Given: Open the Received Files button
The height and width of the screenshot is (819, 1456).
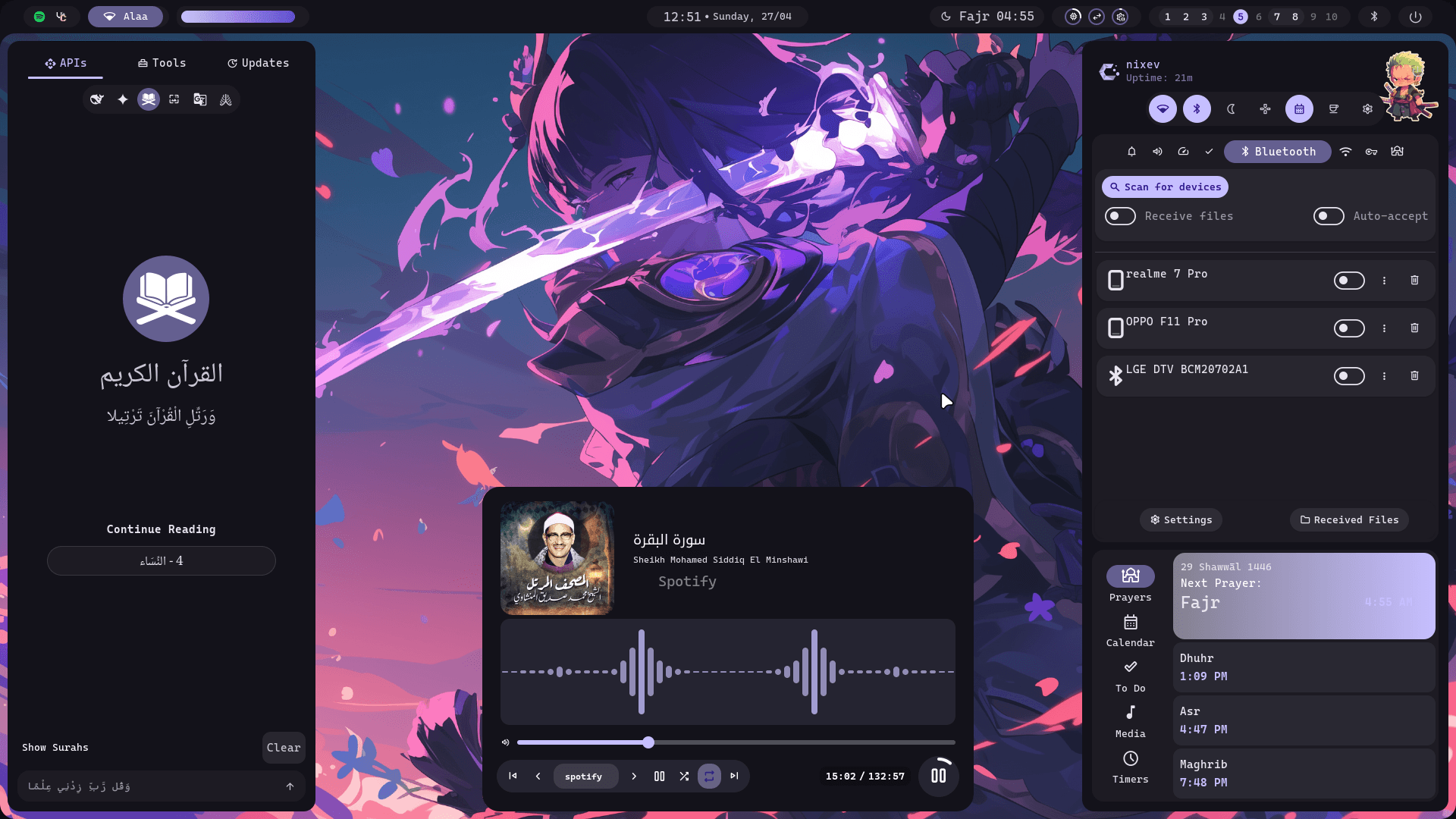Looking at the screenshot, I should (x=1349, y=519).
